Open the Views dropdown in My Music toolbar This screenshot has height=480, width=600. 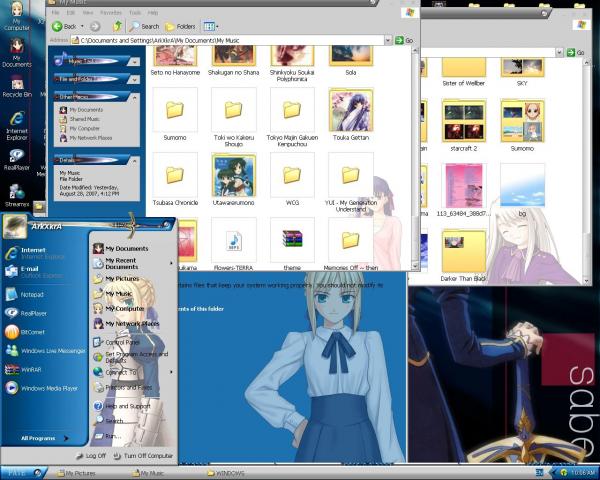210,26
